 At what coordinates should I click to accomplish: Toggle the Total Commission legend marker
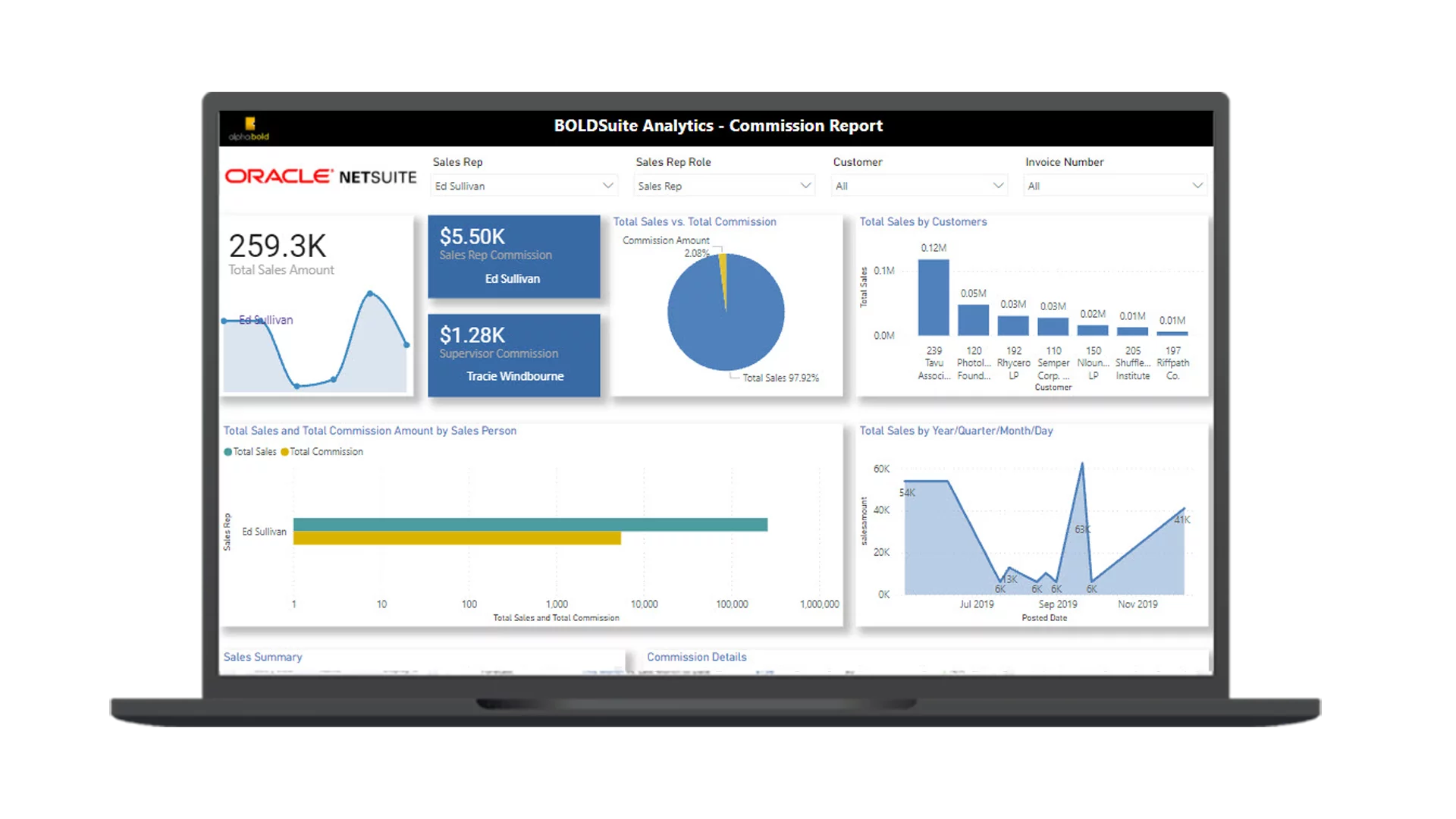[x=284, y=452]
